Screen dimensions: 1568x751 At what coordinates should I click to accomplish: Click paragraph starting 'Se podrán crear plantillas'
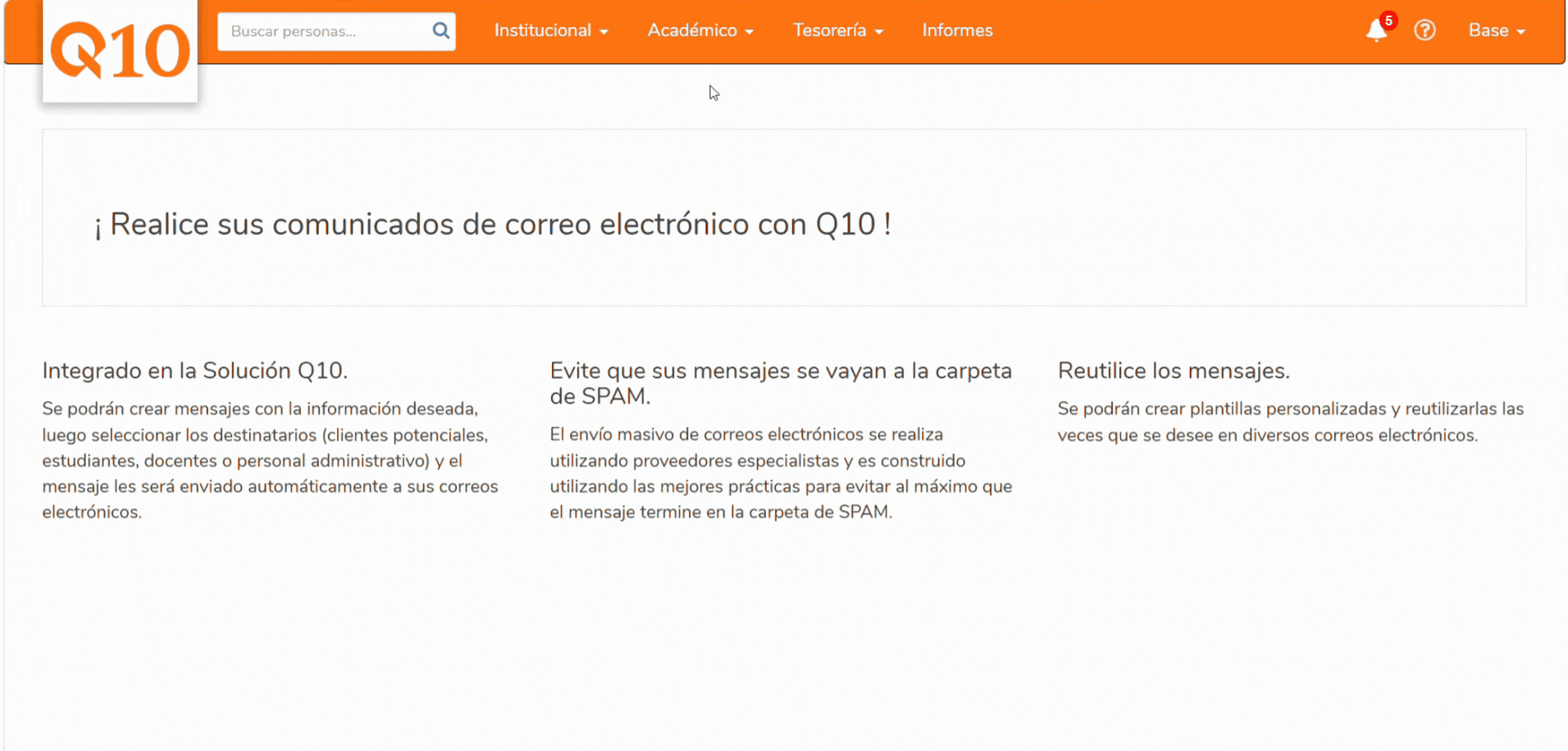point(1291,421)
